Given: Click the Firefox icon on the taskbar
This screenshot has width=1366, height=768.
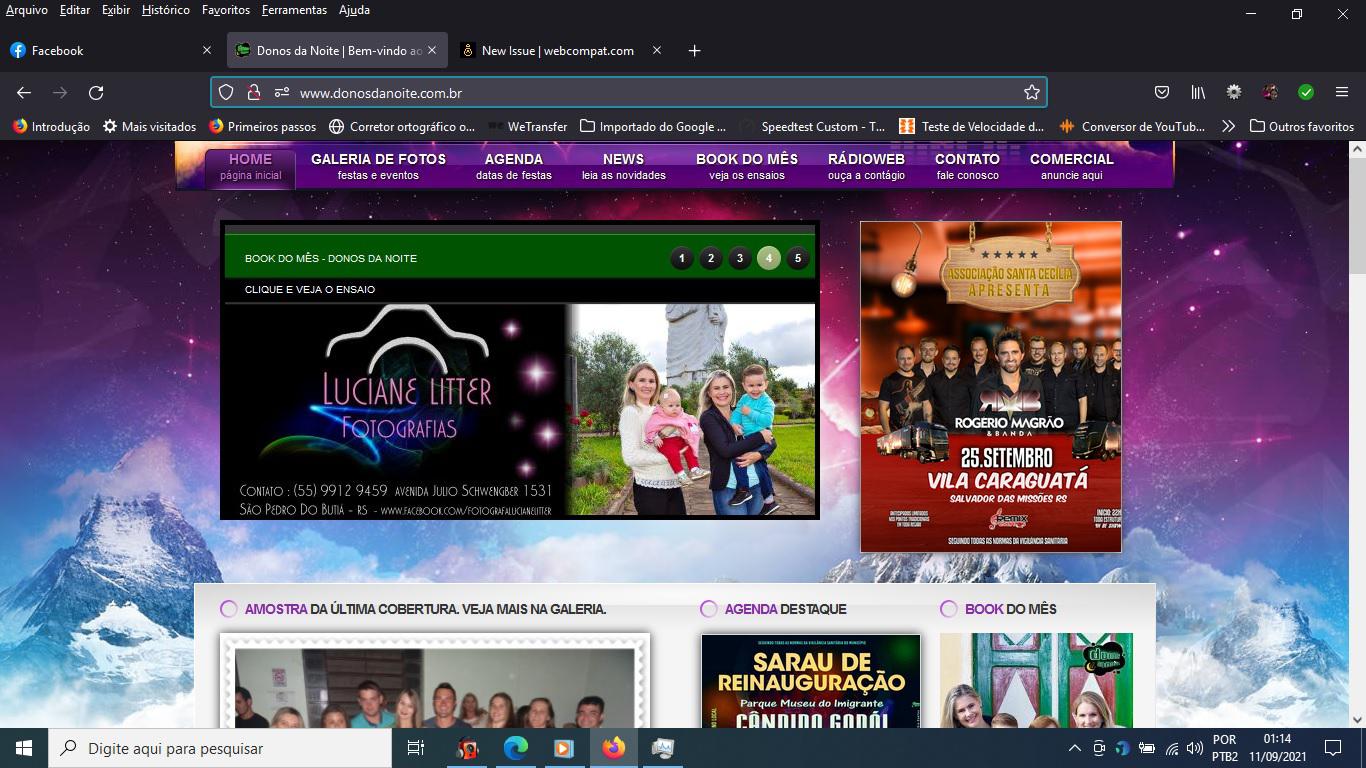Looking at the screenshot, I should click(614, 748).
